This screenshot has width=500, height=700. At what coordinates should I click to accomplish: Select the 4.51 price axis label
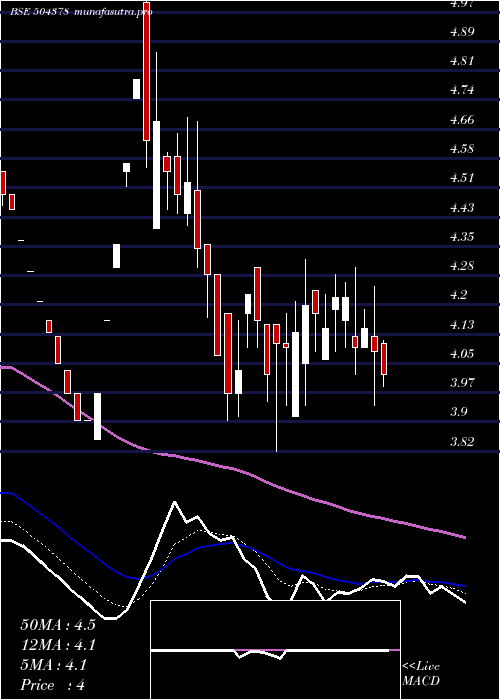(462, 178)
